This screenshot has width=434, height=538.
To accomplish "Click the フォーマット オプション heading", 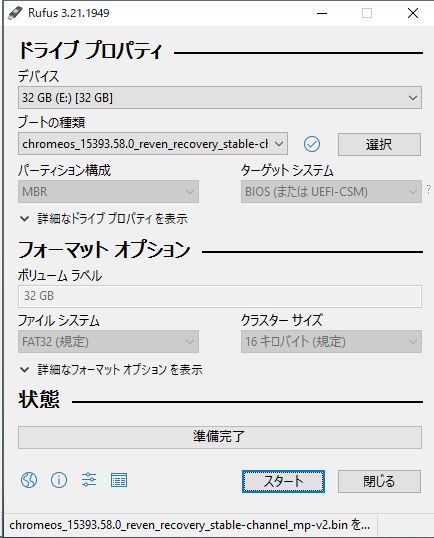I will point(104,249).
